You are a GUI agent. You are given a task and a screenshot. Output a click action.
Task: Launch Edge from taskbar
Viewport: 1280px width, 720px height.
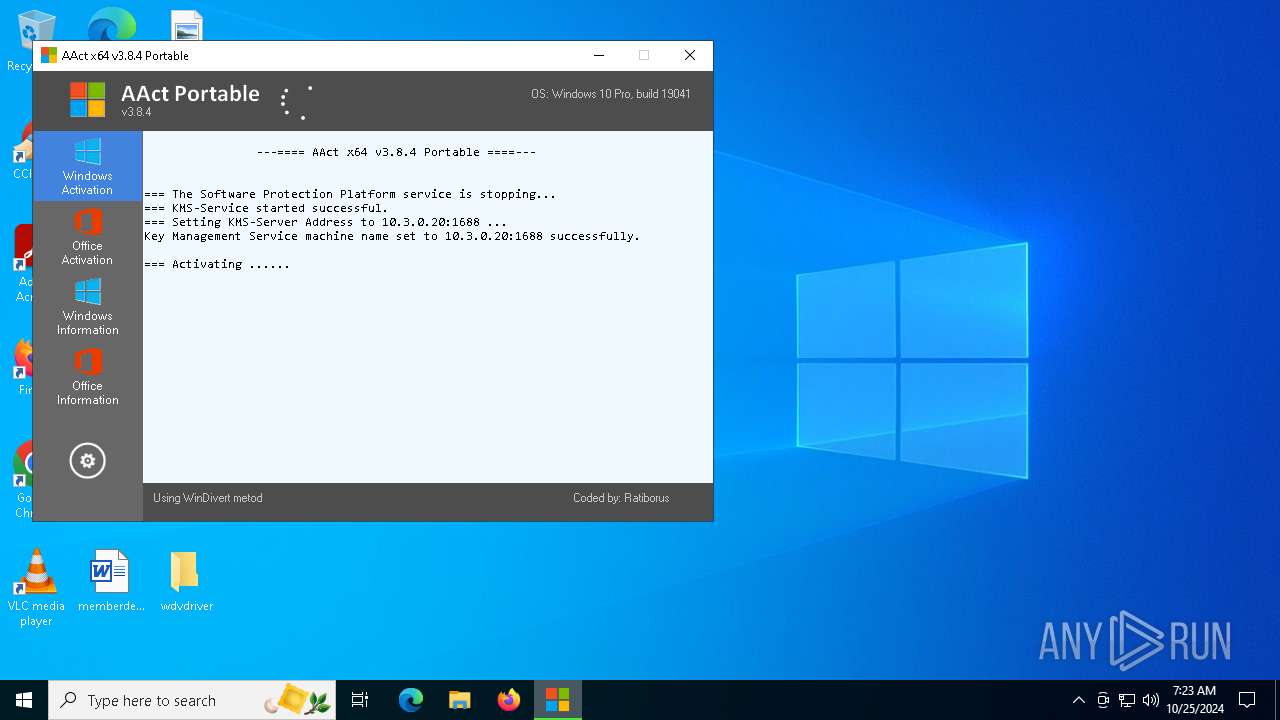tap(411, 700)
